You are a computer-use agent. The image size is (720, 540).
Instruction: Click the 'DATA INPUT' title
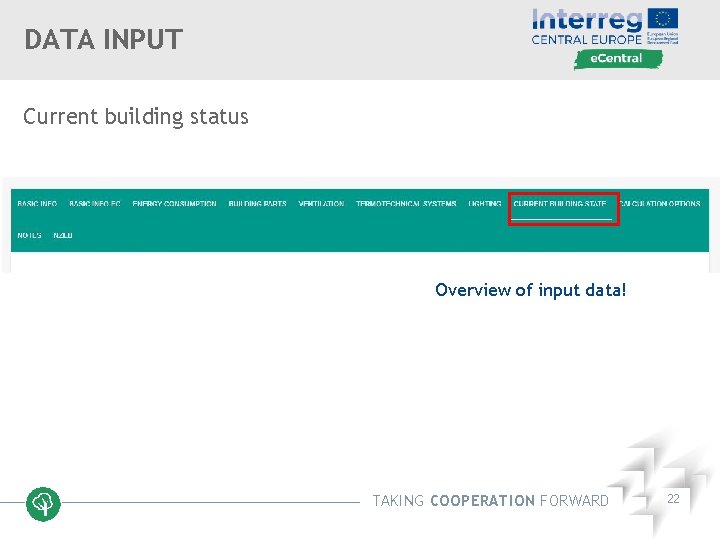pyautogui.click(x=104, y=39)
